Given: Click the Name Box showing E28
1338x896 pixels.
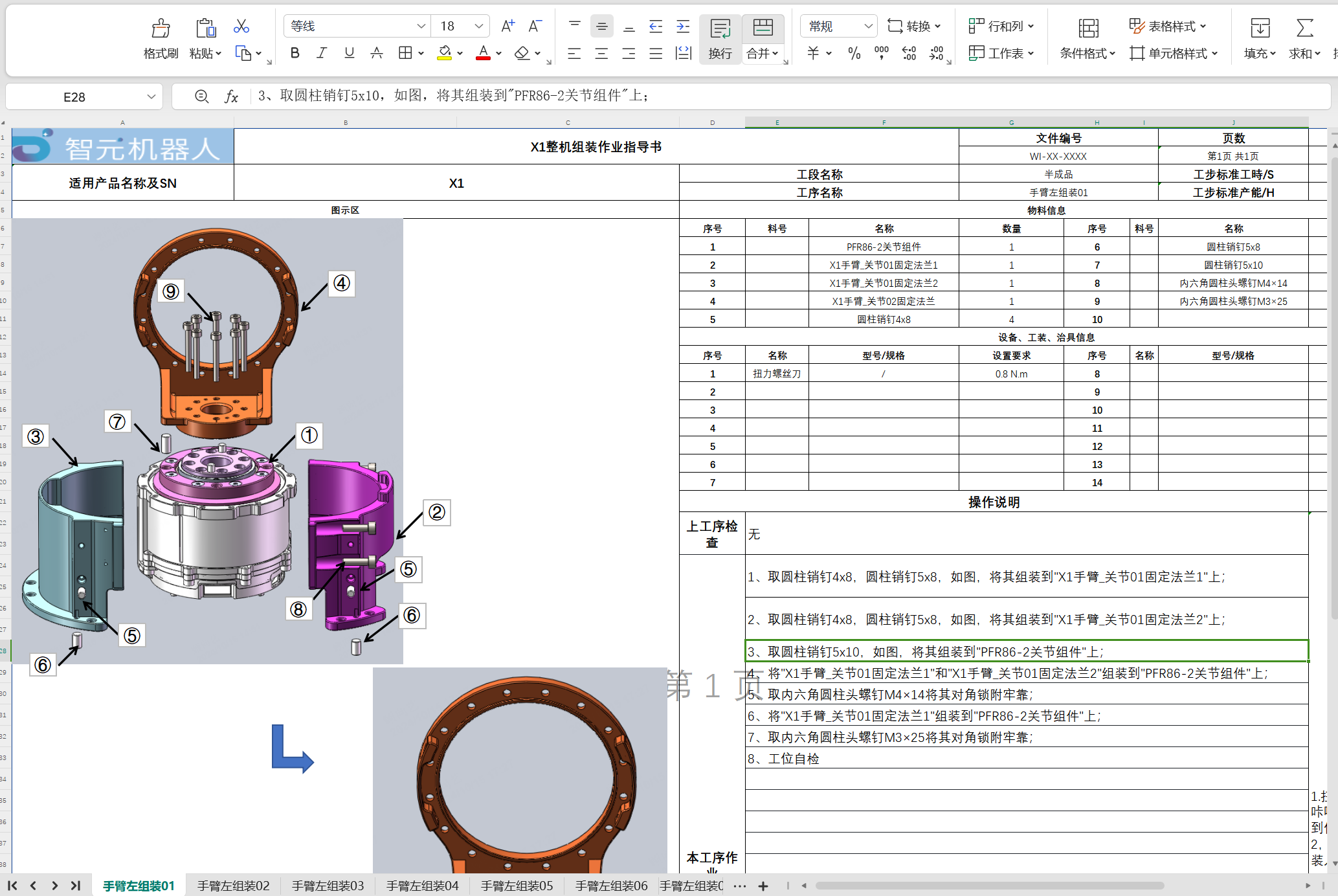Looking at the screenshot, I should pyautogui.click(x=74, y=97).
